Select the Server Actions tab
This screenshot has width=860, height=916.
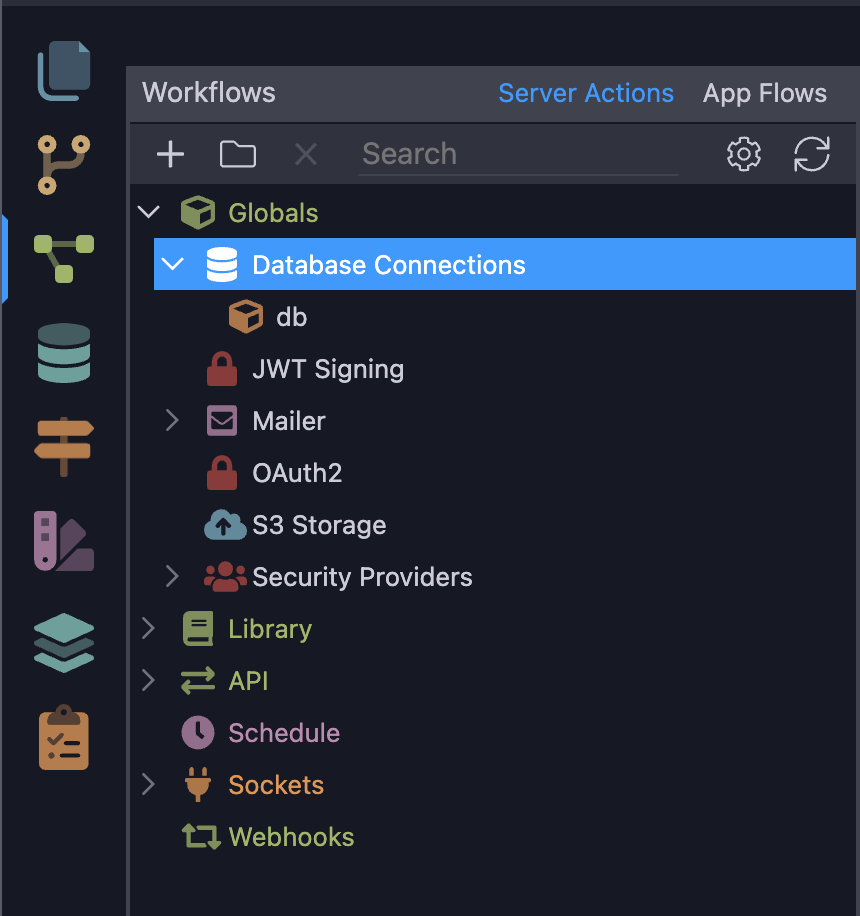(x=586, y=93)
